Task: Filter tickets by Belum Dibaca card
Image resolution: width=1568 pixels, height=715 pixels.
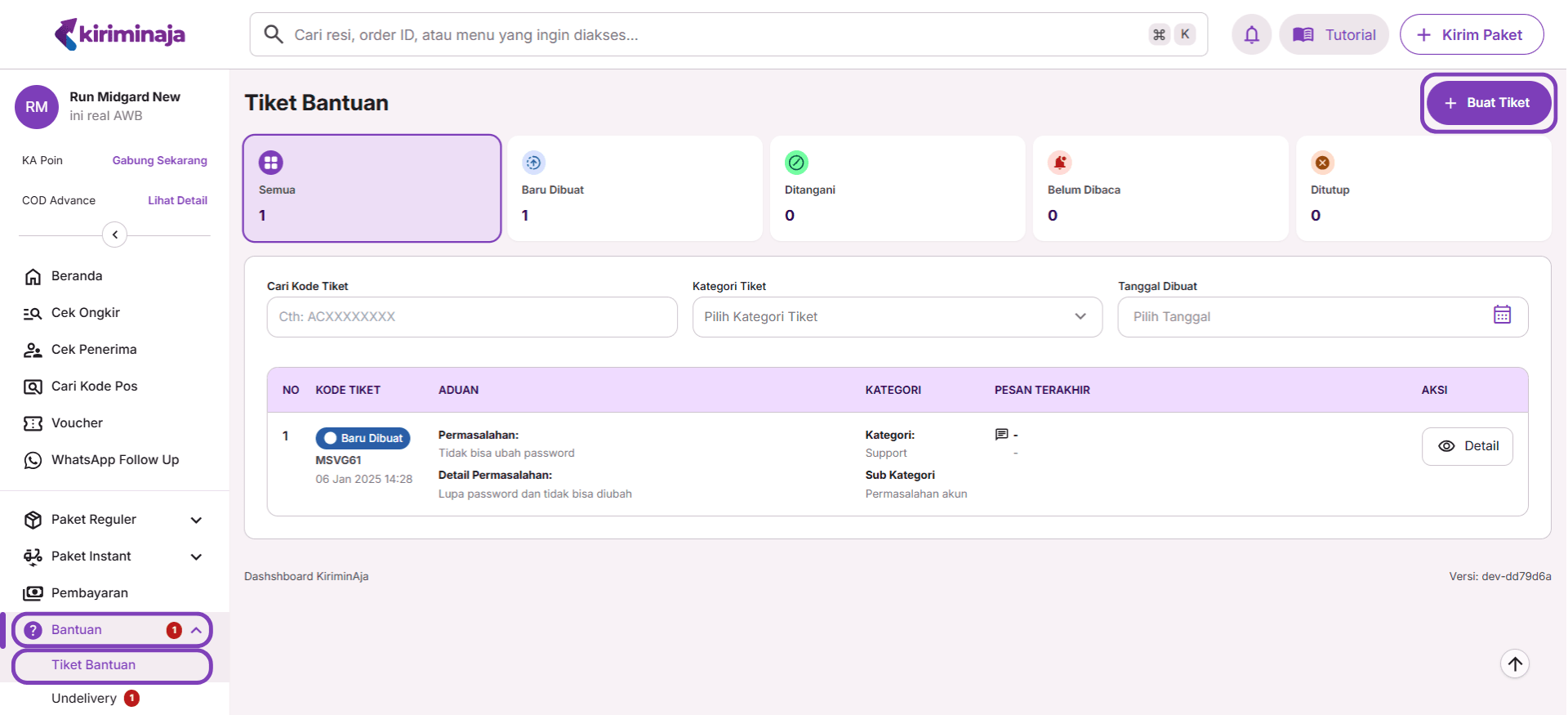Action: (1160, 189)
